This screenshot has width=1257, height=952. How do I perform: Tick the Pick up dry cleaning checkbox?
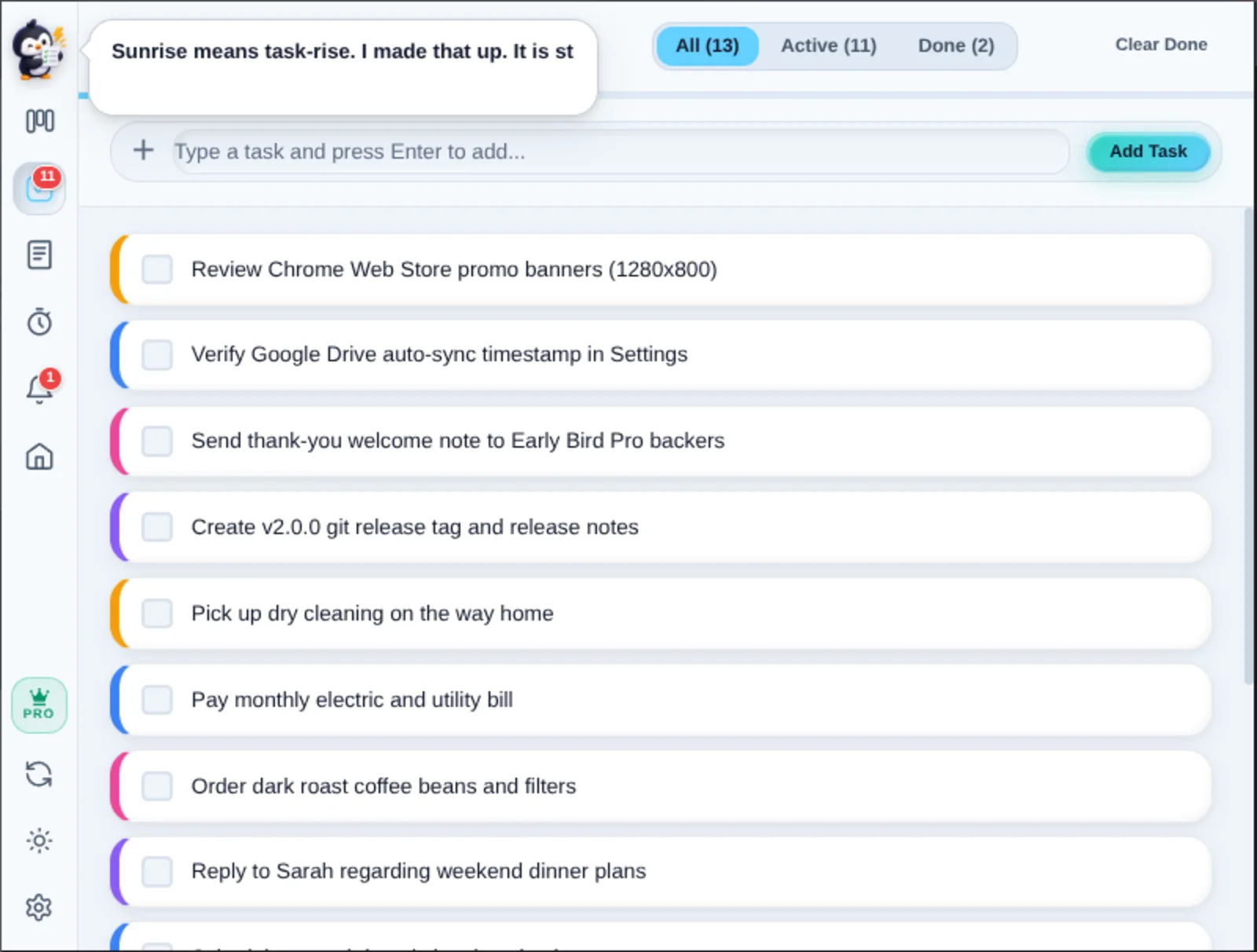point(157,613)
